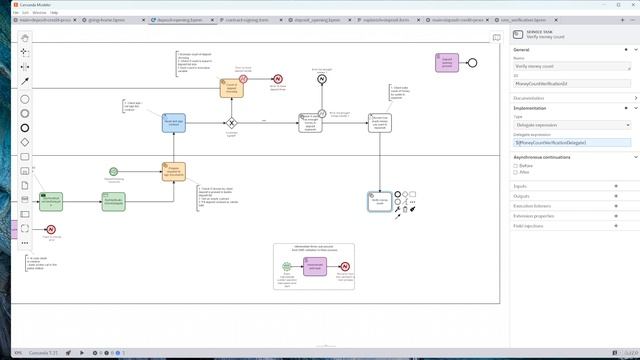Open the Edit menu
Screen dimensions: 640x360
tap(25, 13)
